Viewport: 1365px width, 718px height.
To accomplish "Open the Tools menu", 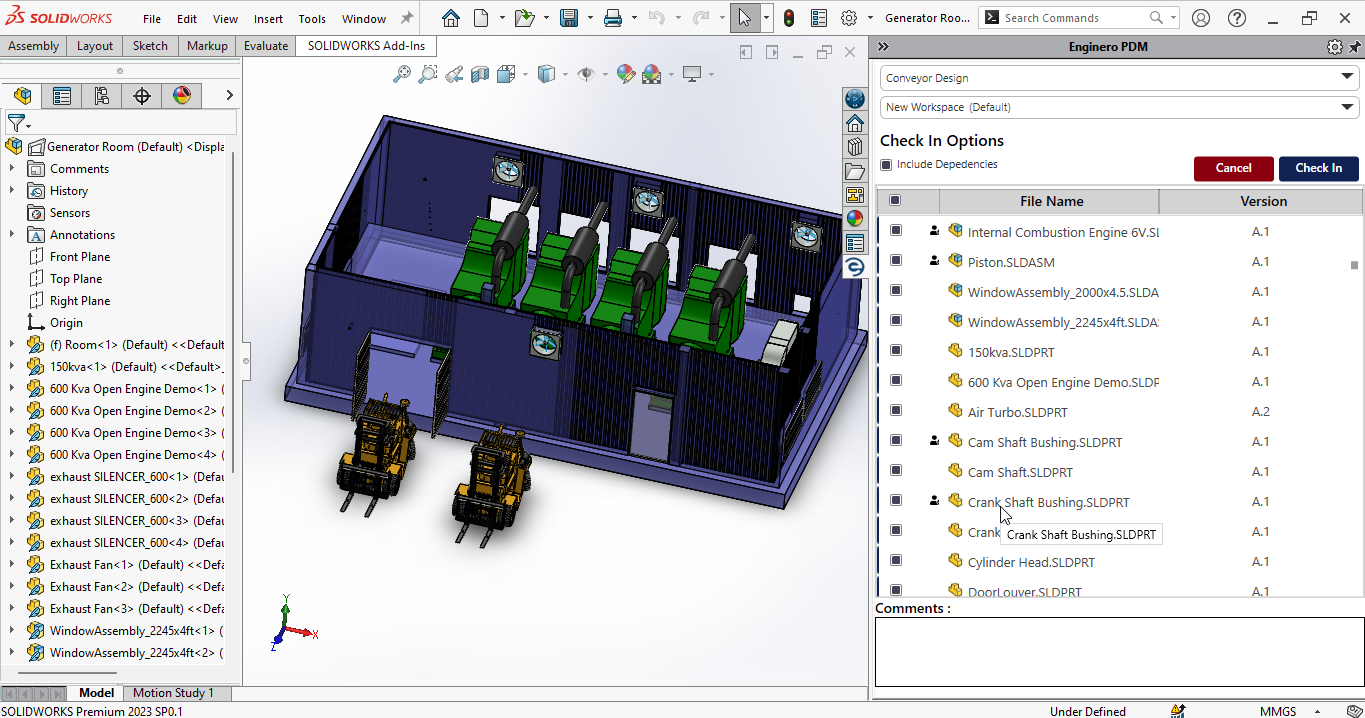I will [312, 19].
